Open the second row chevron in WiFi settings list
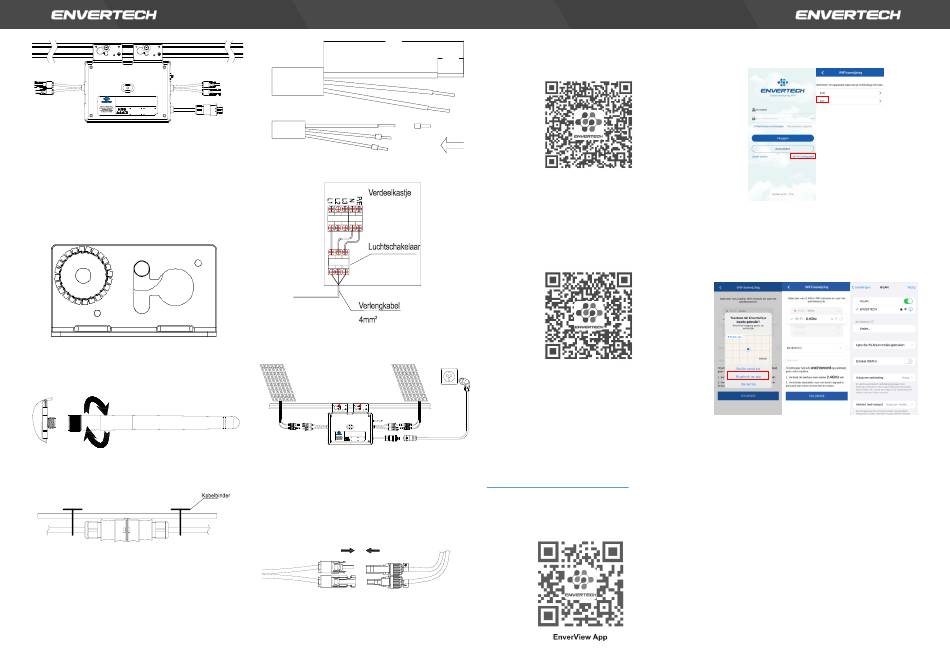 click(x=880, y=101)
